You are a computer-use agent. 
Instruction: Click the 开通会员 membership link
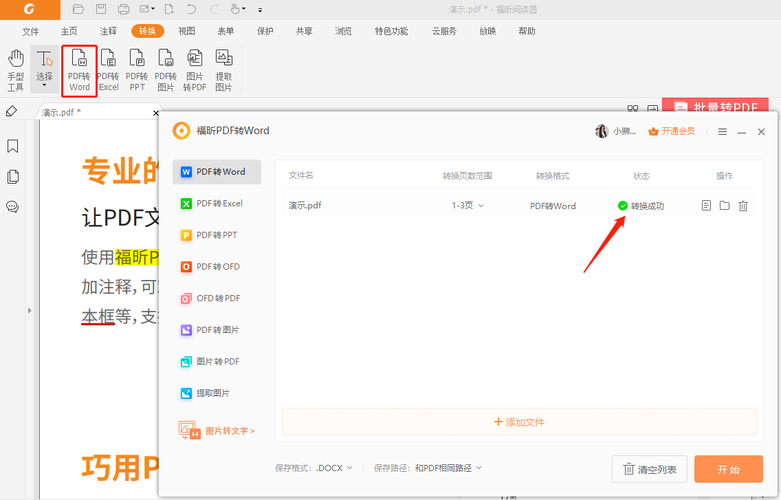point(671,131)
